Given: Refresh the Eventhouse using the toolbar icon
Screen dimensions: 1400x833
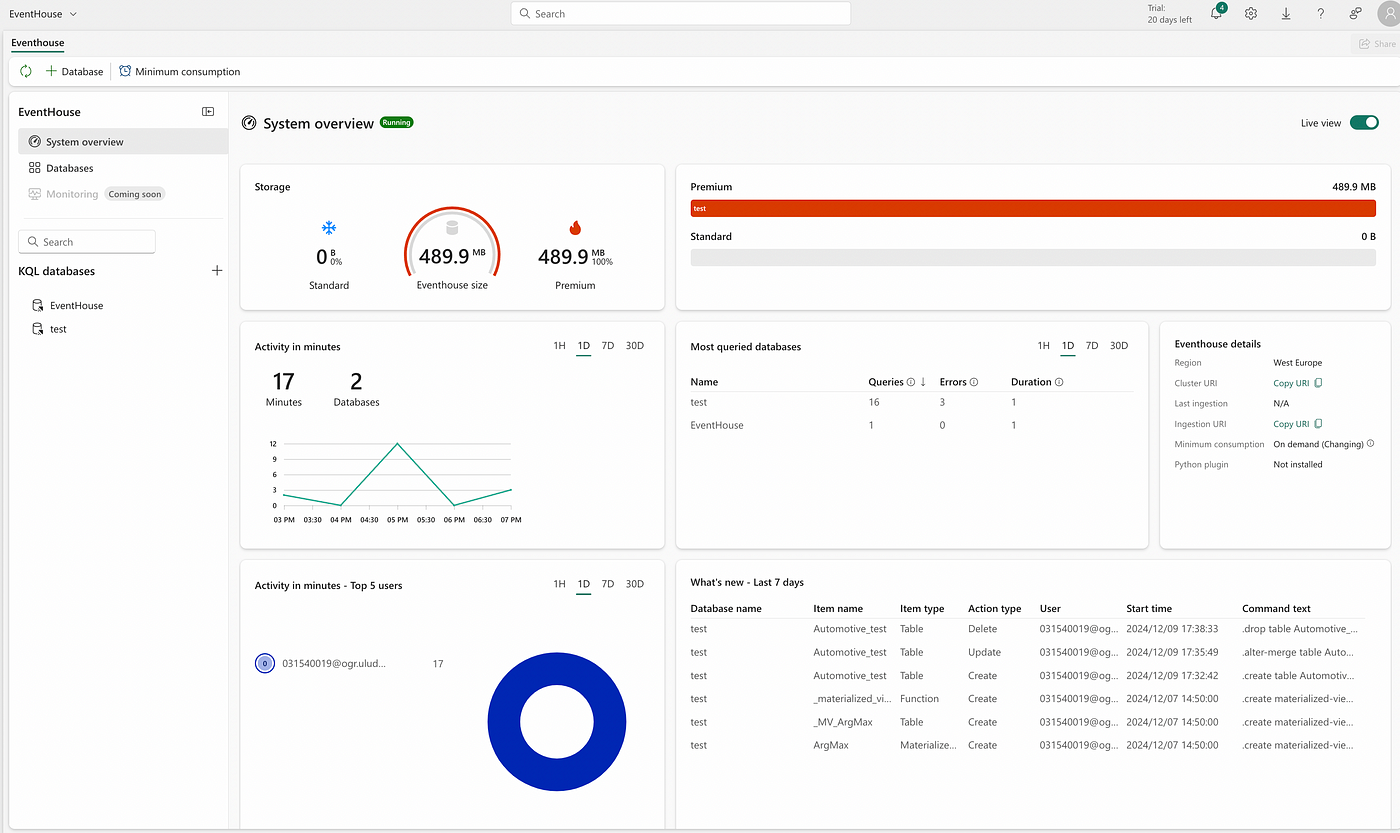Looking at the screenshot, I should [x=26, y=72].
